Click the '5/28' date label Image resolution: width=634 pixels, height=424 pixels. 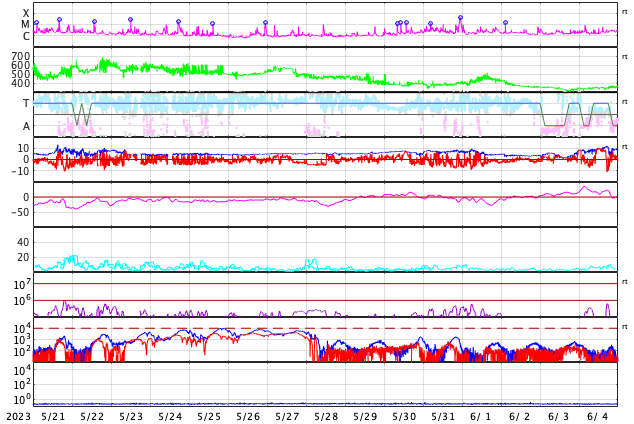click(326, 417)
